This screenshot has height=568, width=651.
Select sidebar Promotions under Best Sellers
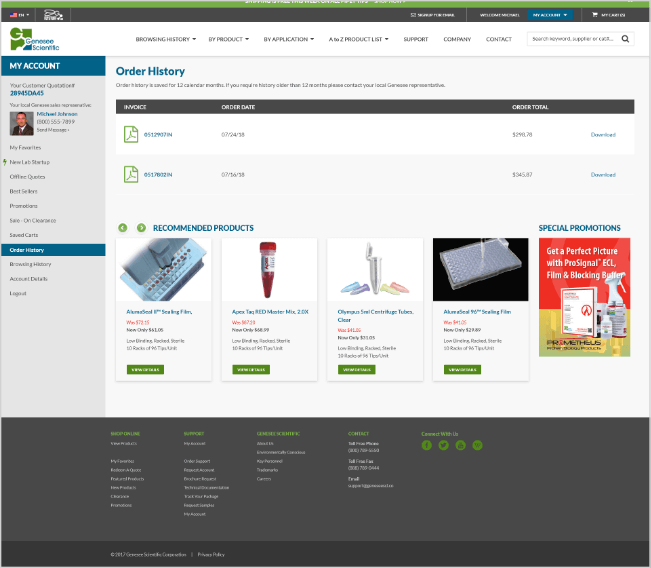[x=23, y=206]
